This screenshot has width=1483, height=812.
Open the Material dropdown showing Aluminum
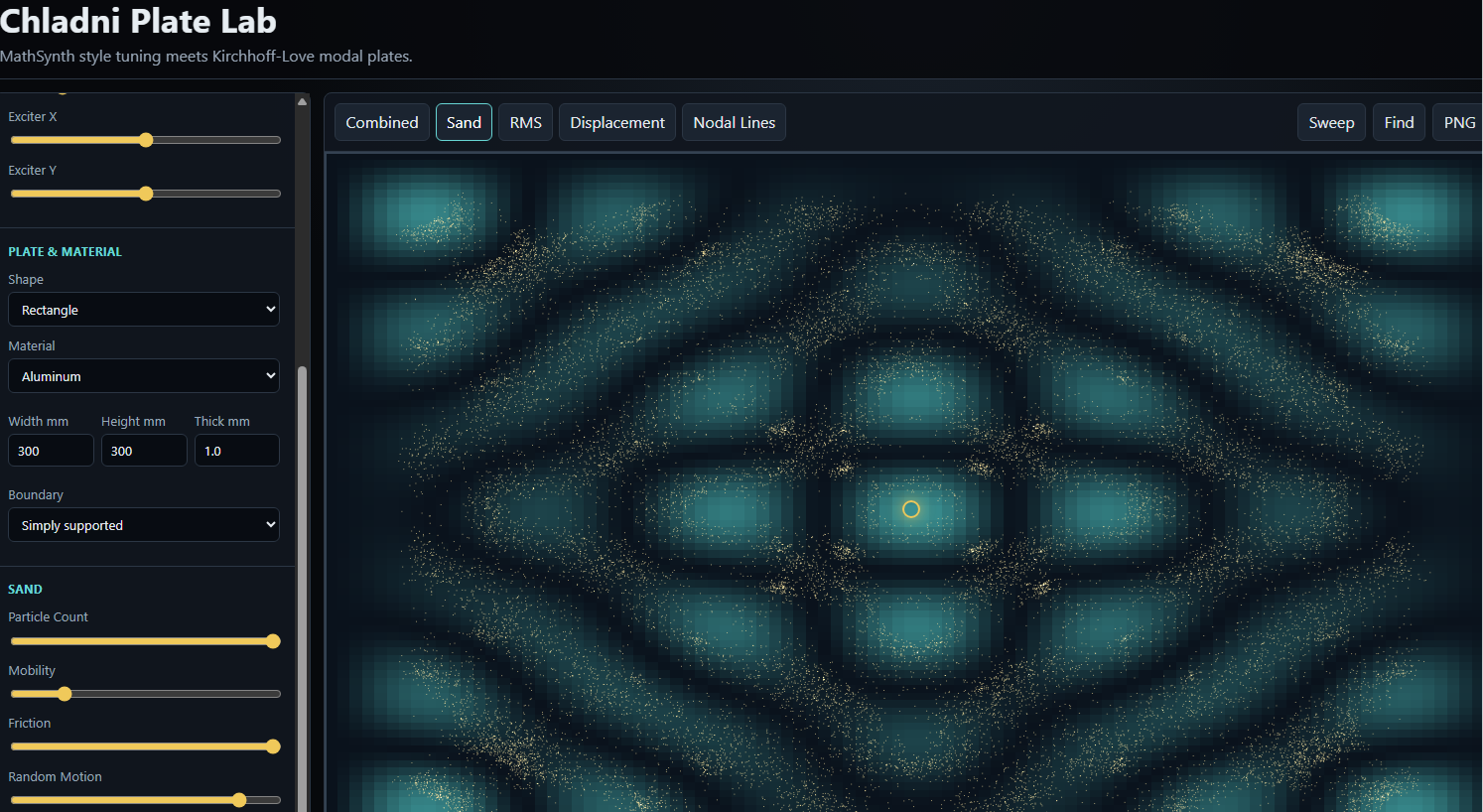coord(144,376)
